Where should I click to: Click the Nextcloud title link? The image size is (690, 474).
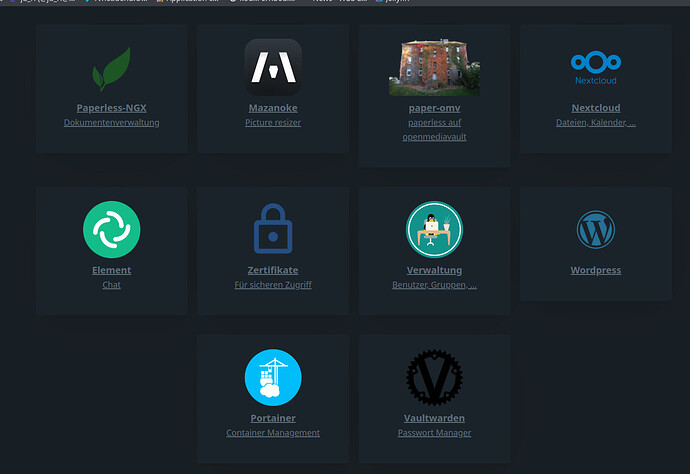596,108
